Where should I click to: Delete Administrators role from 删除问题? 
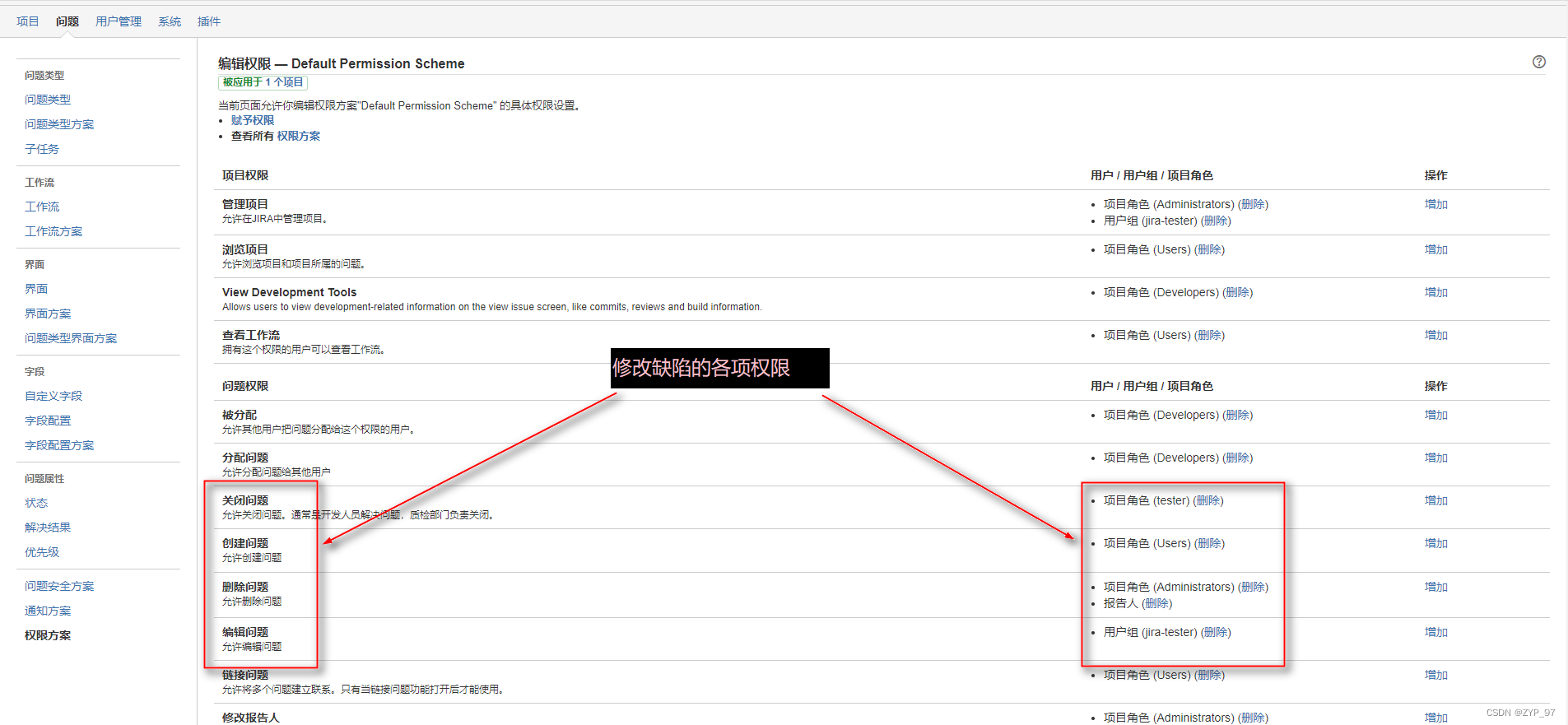point(1253,587)
